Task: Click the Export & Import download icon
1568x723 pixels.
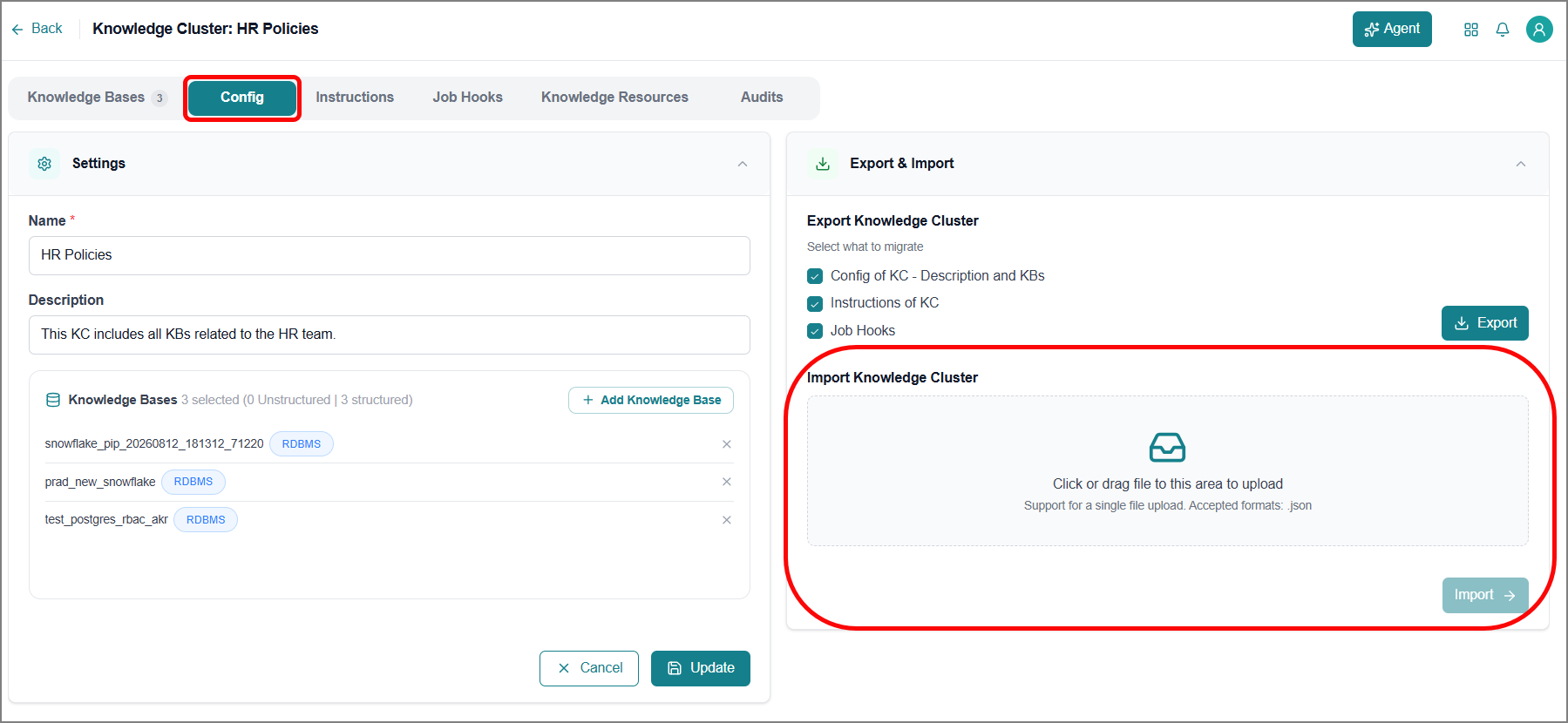Action: [x=823, y=164]
